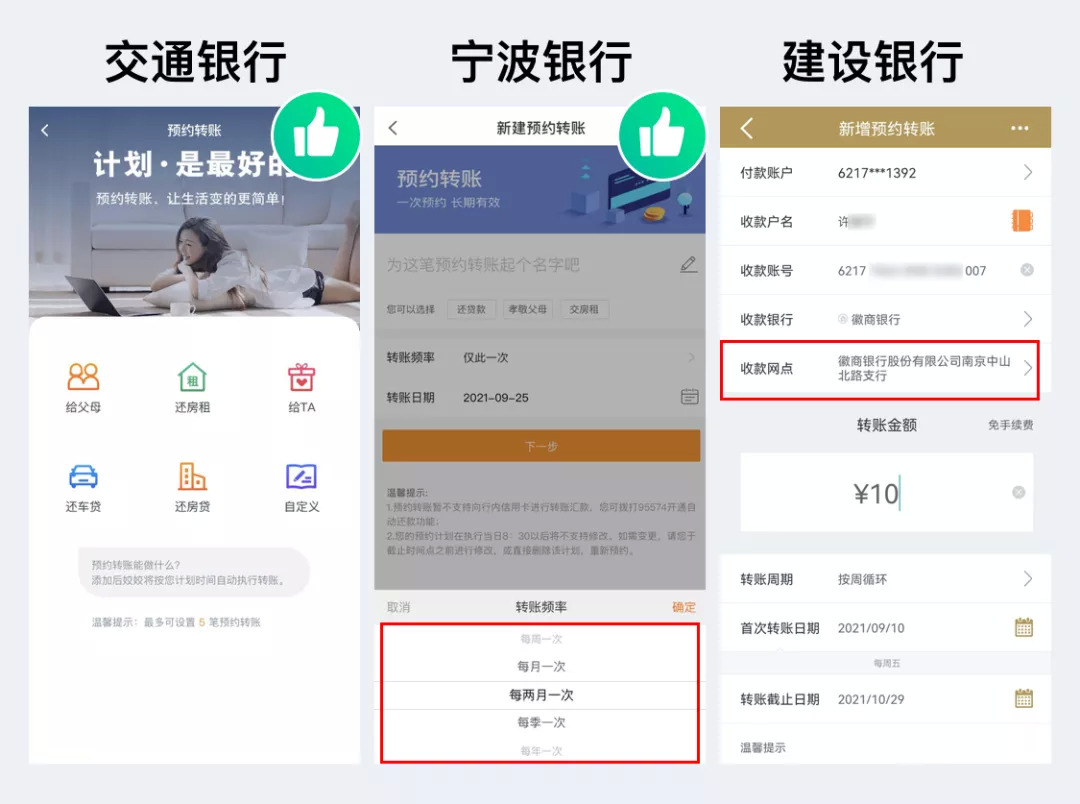The height and width of the screenshot is (804, 1080).
Task: Expand the 付款账户 row chevron
Action: [x=1028, y=172]
